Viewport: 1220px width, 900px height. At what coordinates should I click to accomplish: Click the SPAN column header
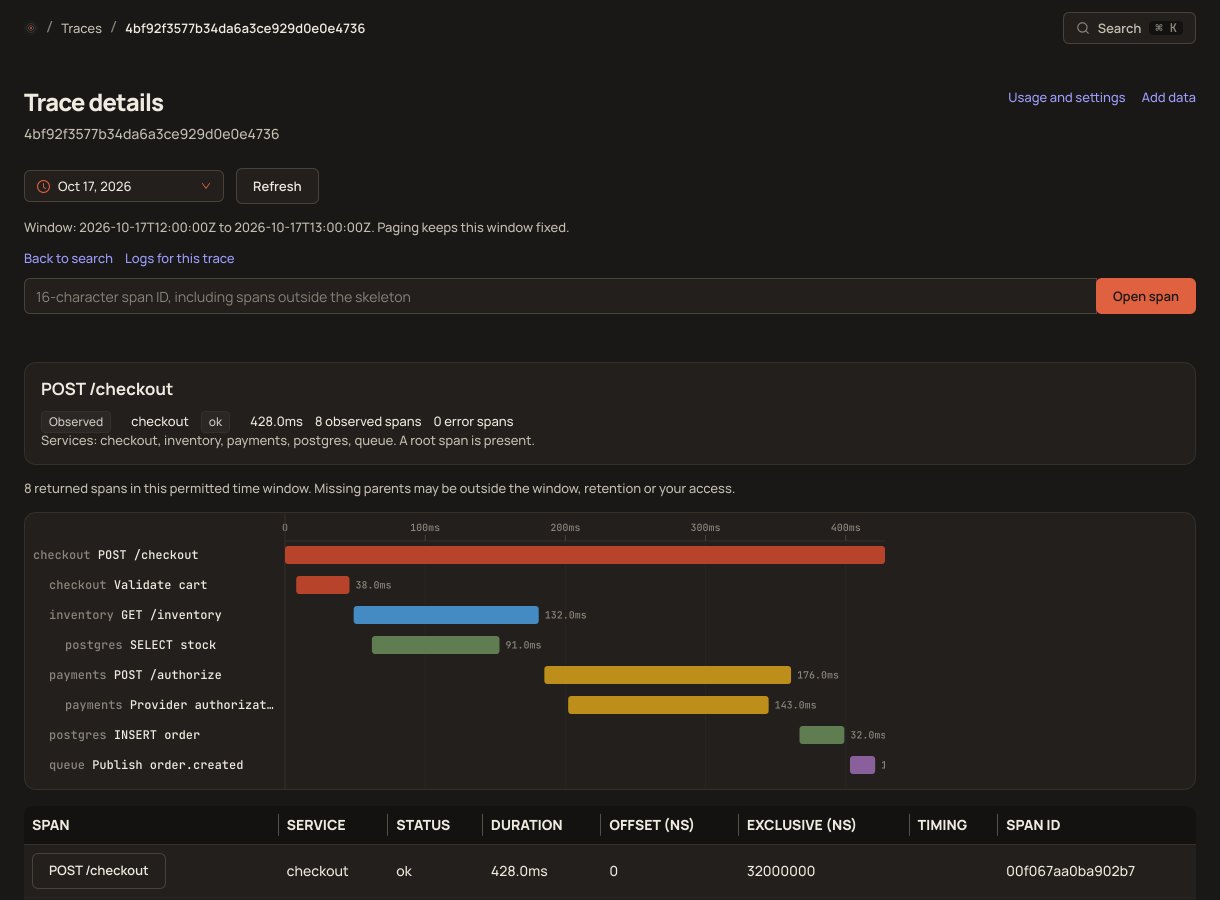pyautogui.click(x=51, y=825)
